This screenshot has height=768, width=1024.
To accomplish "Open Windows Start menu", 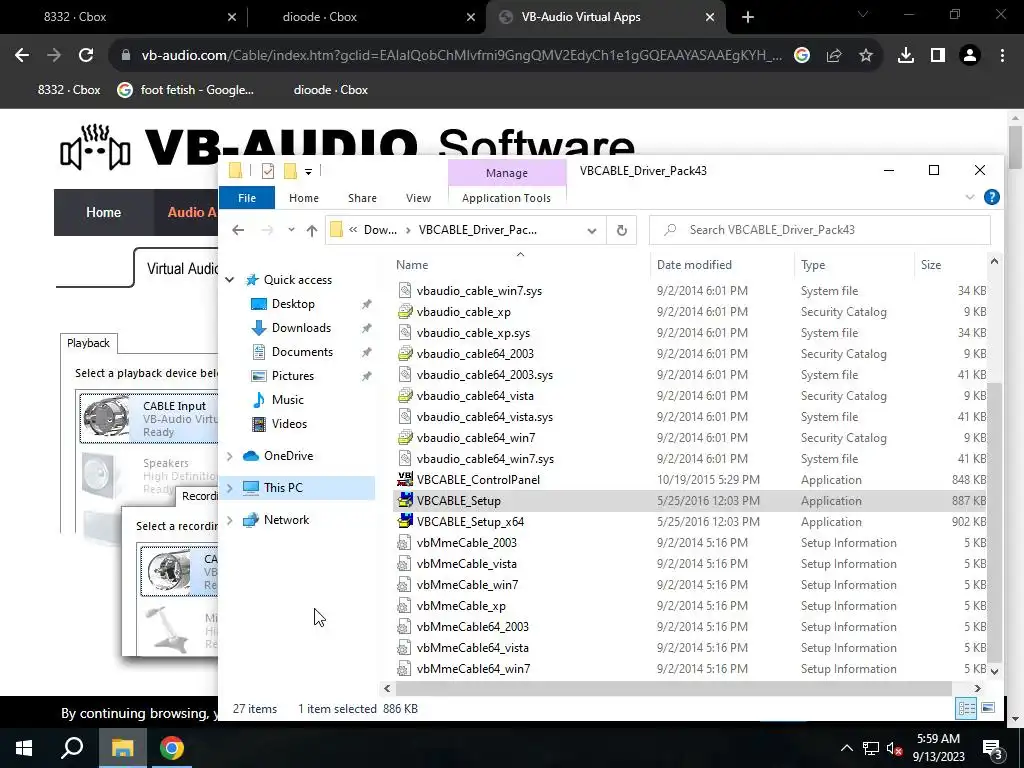I will click(24, 748).
